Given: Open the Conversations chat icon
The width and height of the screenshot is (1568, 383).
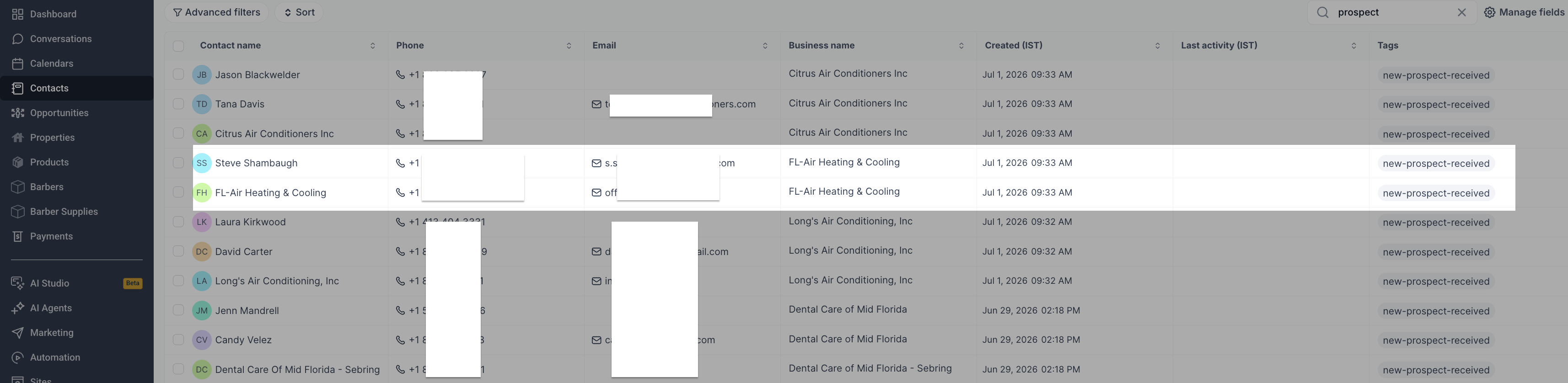Looking at the screenshot, I should pos(18,39).
